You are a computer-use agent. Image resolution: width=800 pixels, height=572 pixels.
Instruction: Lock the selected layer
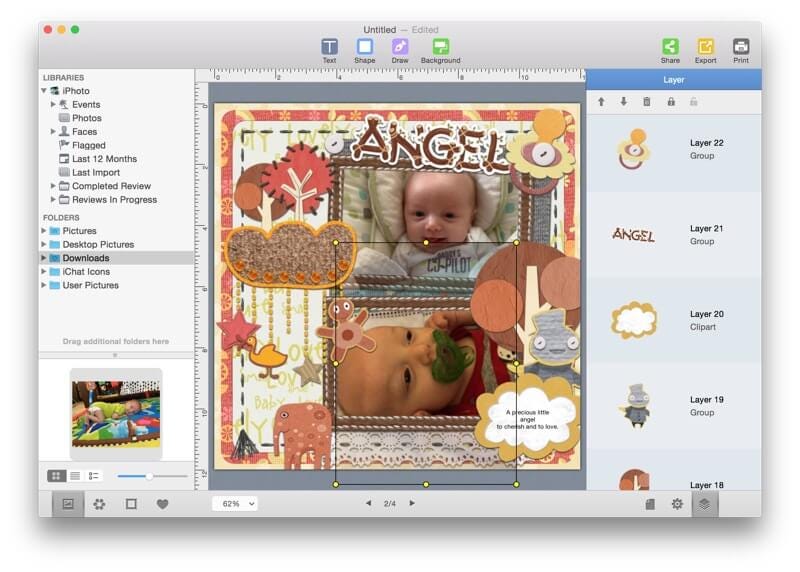click(x=671, y=102)
